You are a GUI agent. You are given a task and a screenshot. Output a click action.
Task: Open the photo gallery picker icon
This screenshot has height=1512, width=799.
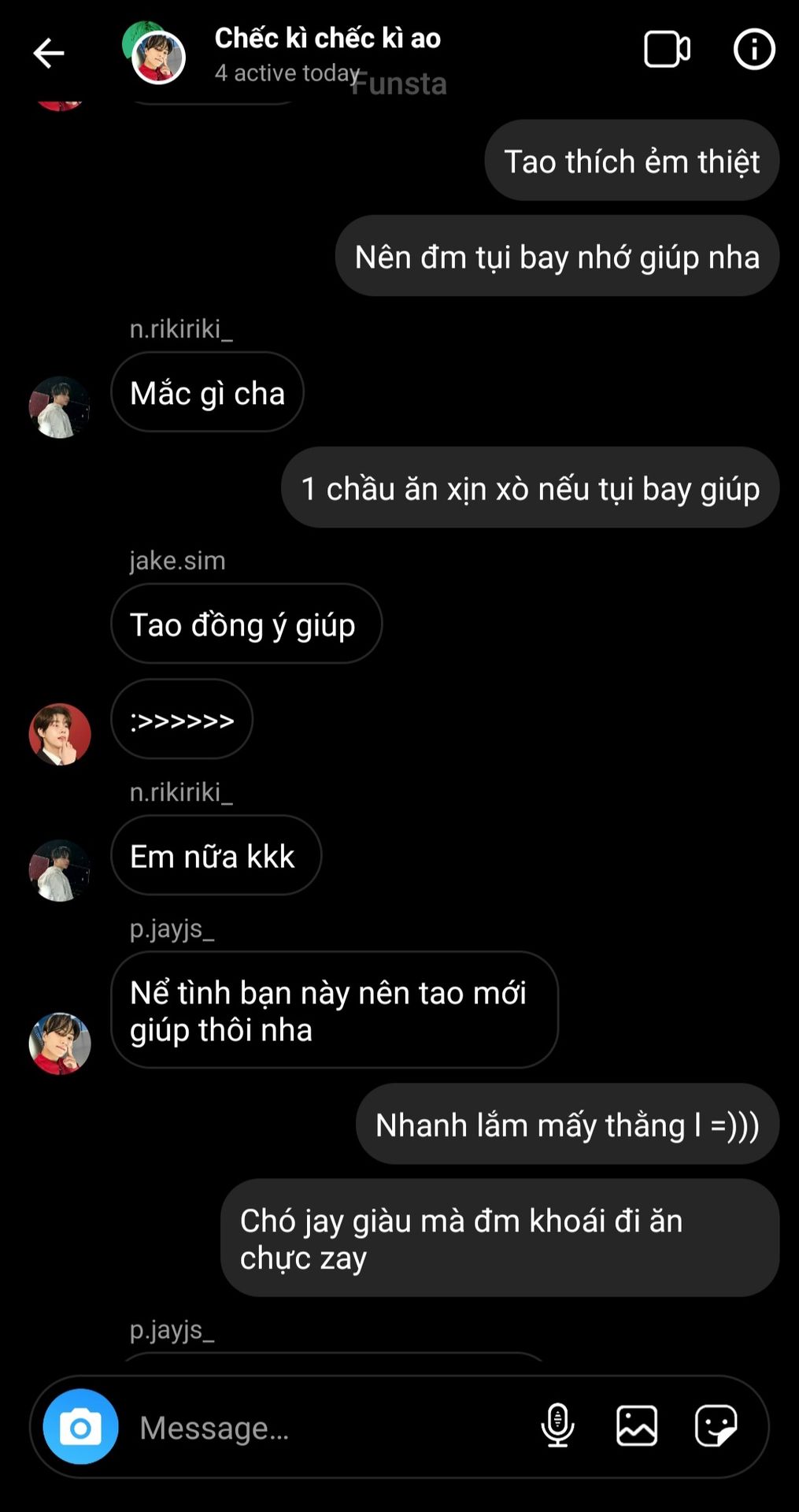point(636,1425)
